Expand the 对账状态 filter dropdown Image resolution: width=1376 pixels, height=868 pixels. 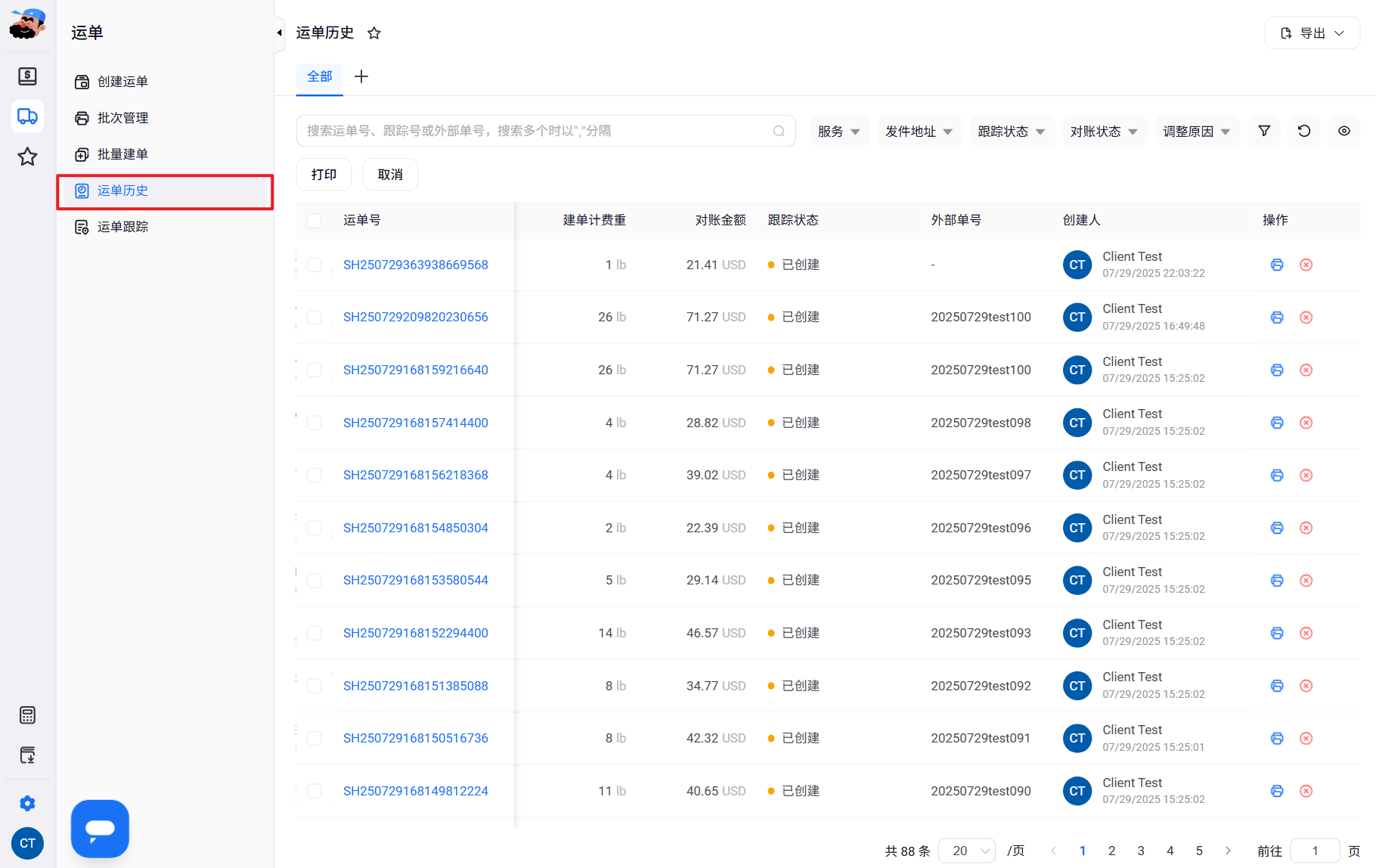coord(1104,132)
